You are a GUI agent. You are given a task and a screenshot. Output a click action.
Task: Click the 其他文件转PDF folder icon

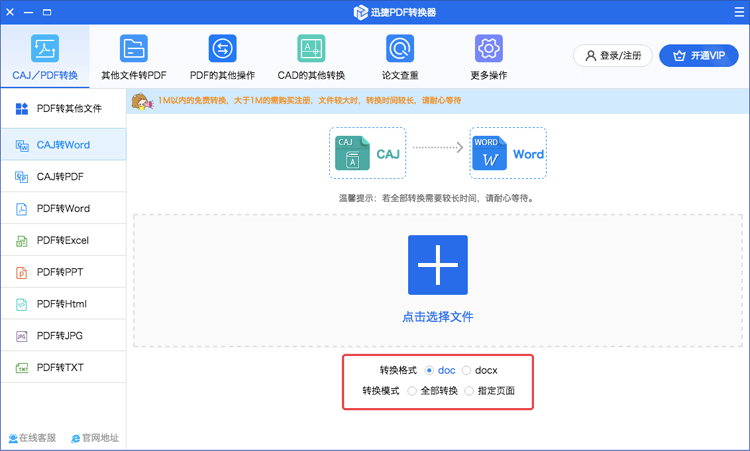pos(134,48)
